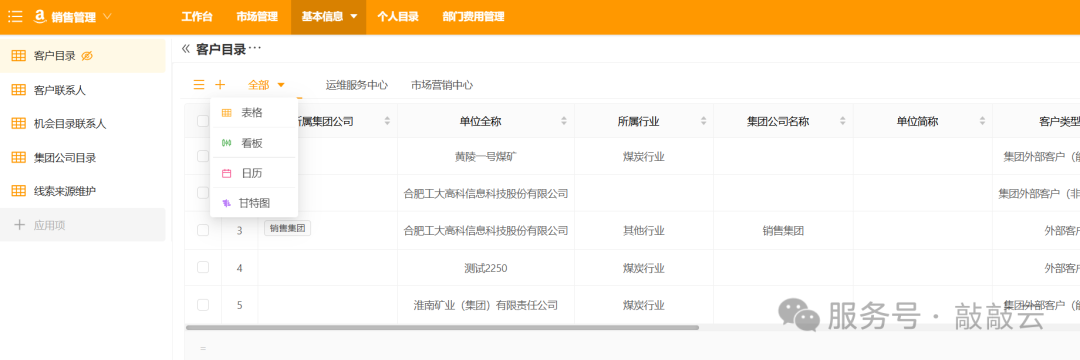This screenshot has height=360, width=1080.
Task: Click the view list icon in view toolbar
Action: click(x=199, y=85)
